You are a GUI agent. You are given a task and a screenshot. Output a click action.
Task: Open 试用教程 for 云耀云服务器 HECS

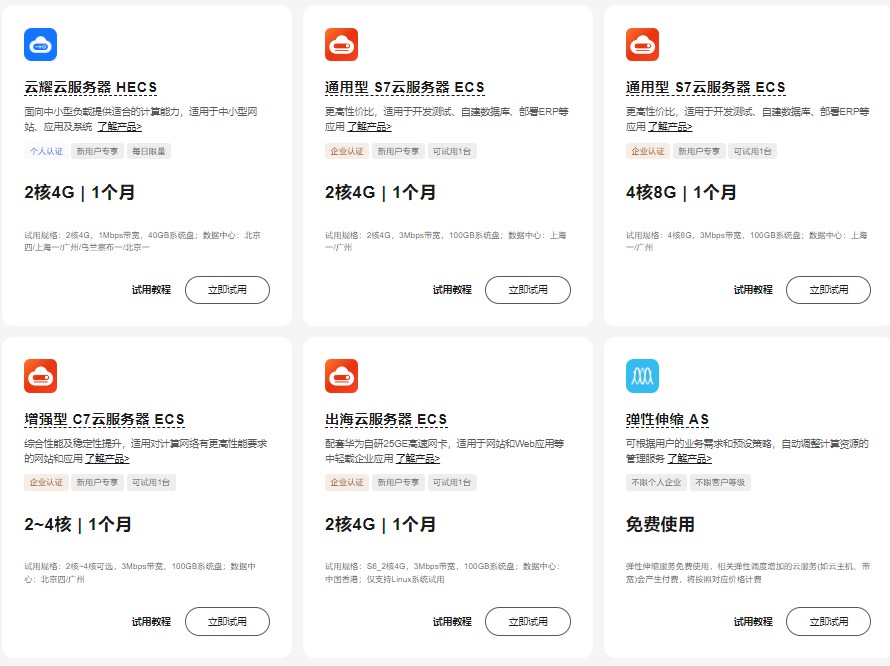(151, 290)
